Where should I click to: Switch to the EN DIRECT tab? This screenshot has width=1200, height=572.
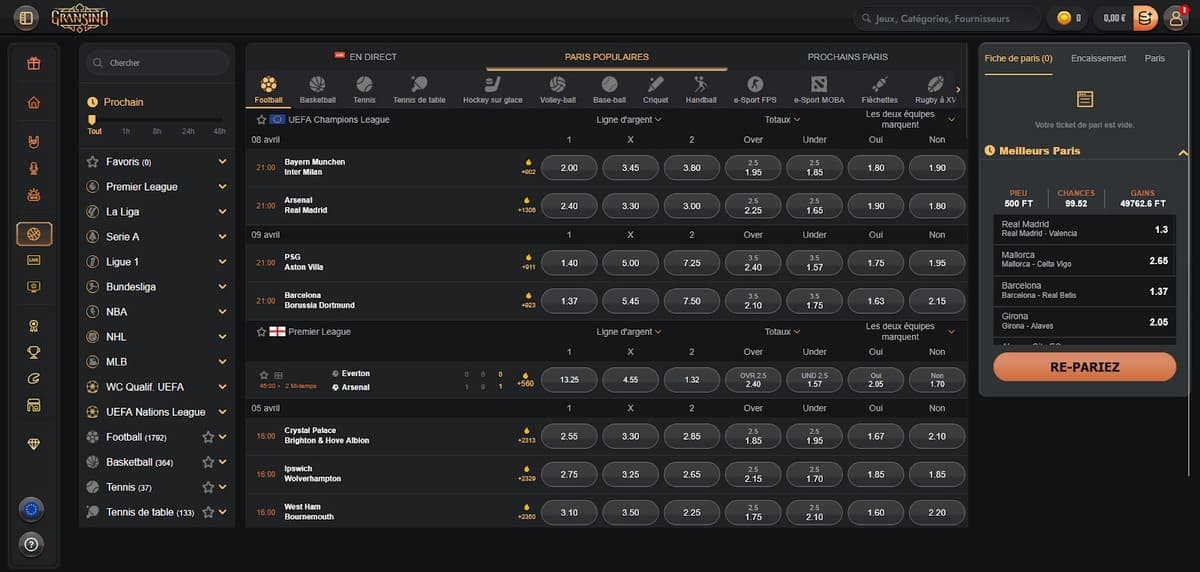tap(365, 57)
